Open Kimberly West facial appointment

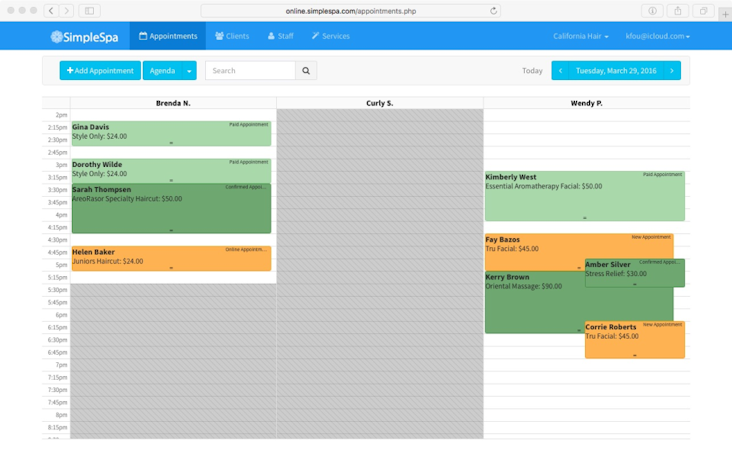click(x=584, y=196)
